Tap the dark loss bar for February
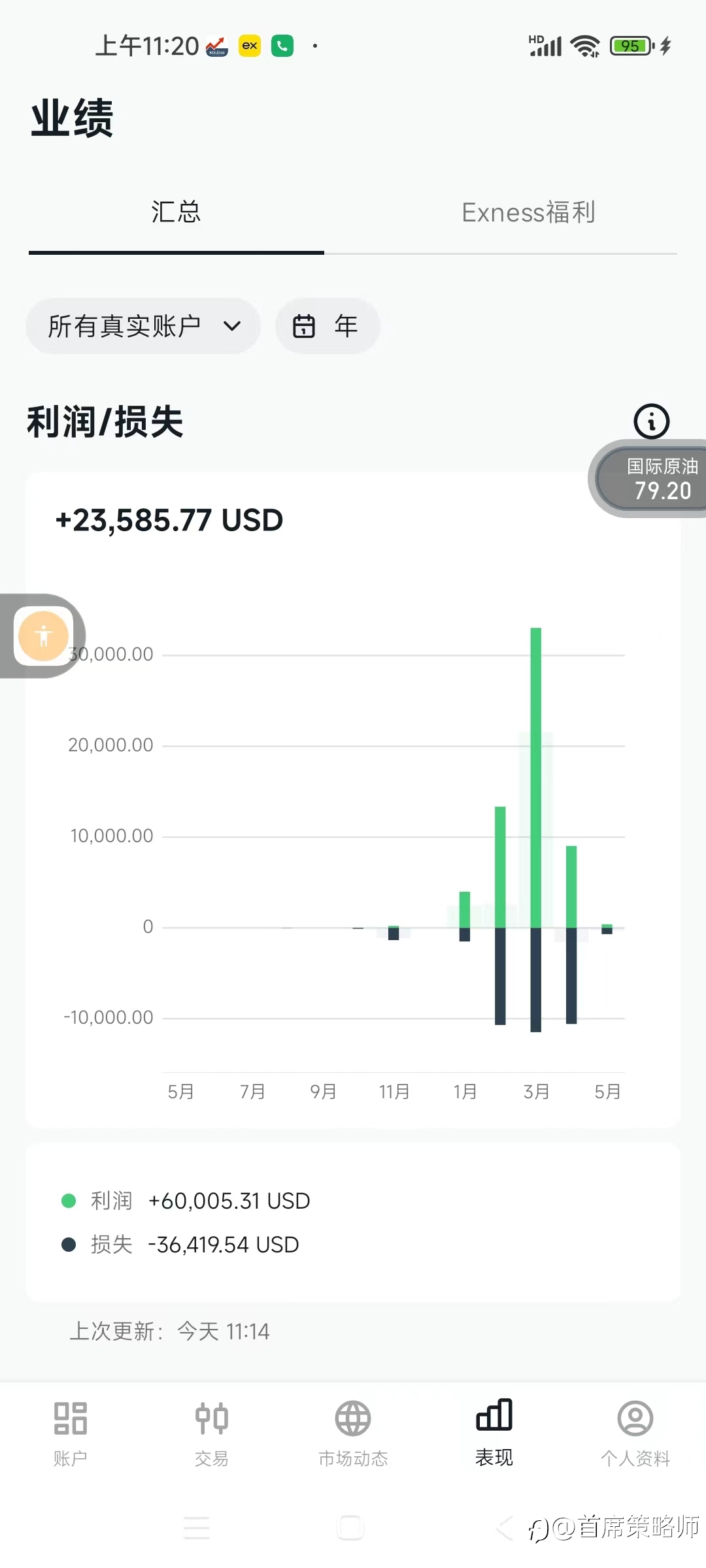Viewport: 706px width, 1568px height. [500, 975]
